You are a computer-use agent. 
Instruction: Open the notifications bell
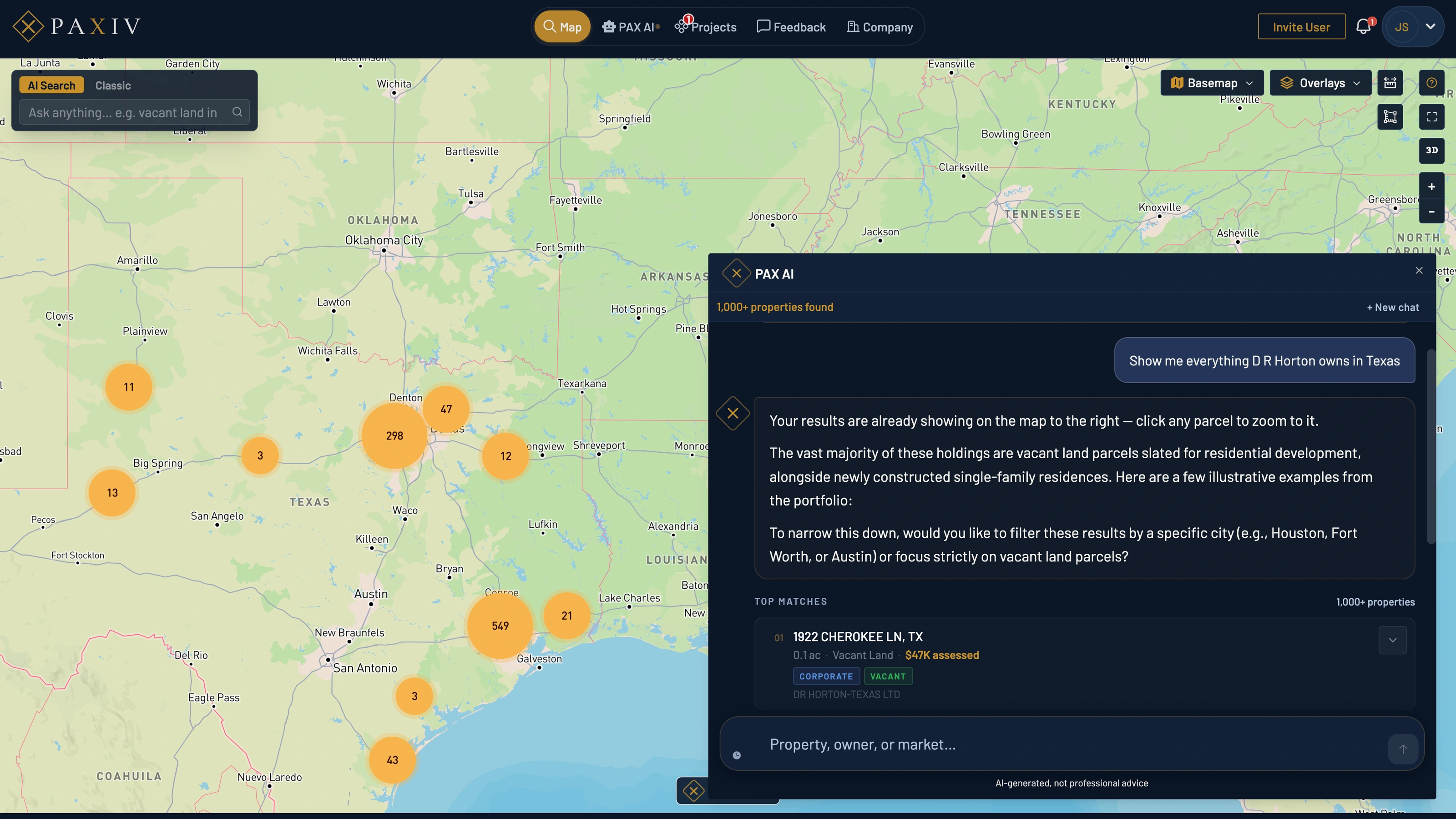[1363, 27]
